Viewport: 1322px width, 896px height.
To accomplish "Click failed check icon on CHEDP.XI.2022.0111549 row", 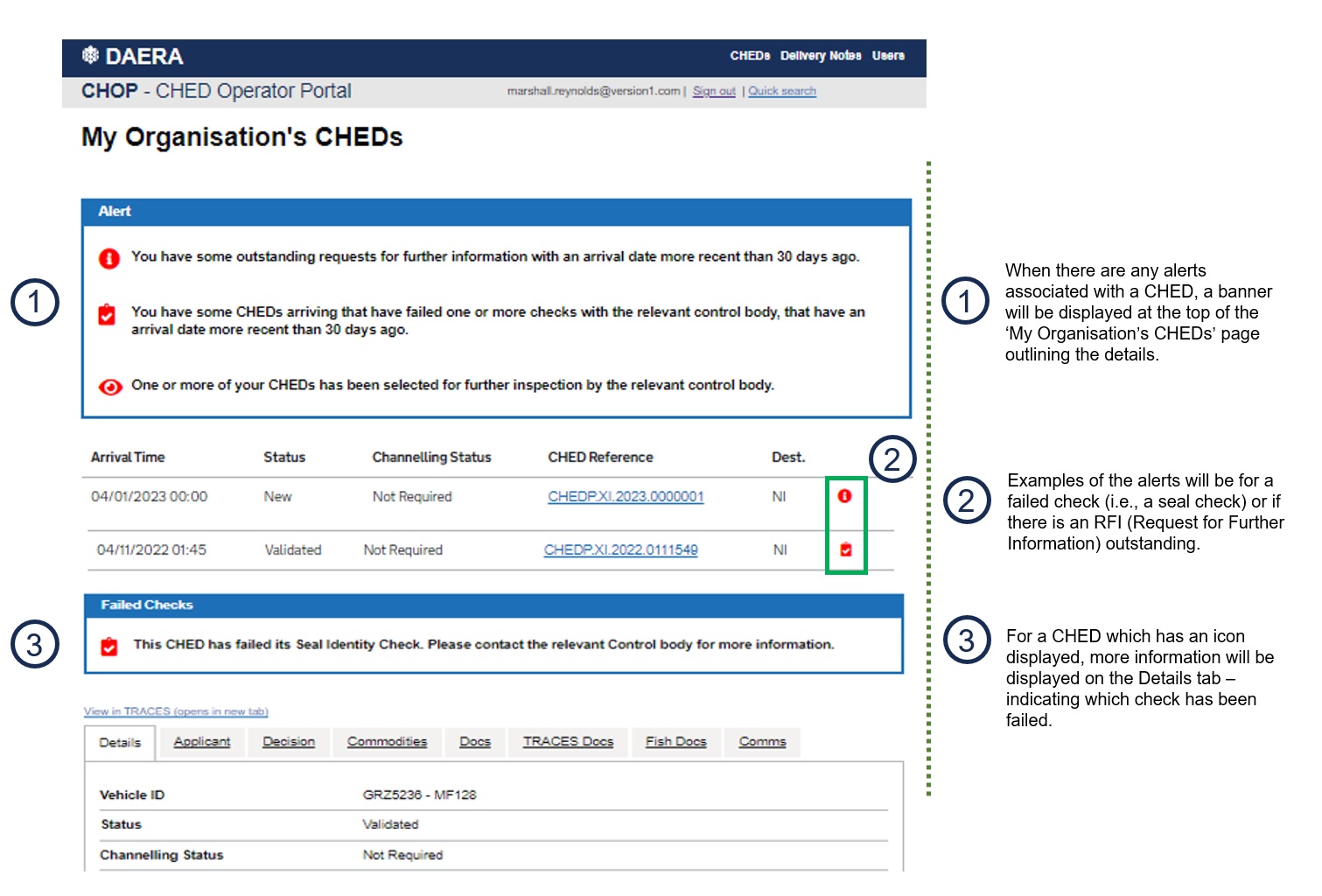I will coord(846,549).
